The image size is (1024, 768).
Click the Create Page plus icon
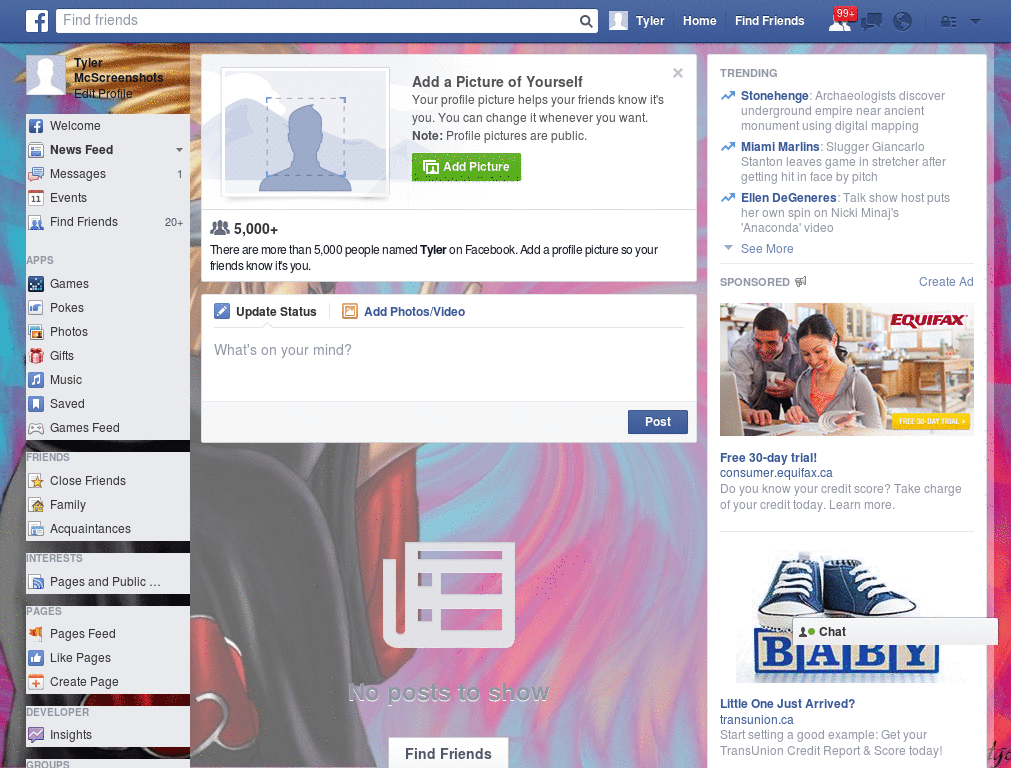[x=36, y=682]
